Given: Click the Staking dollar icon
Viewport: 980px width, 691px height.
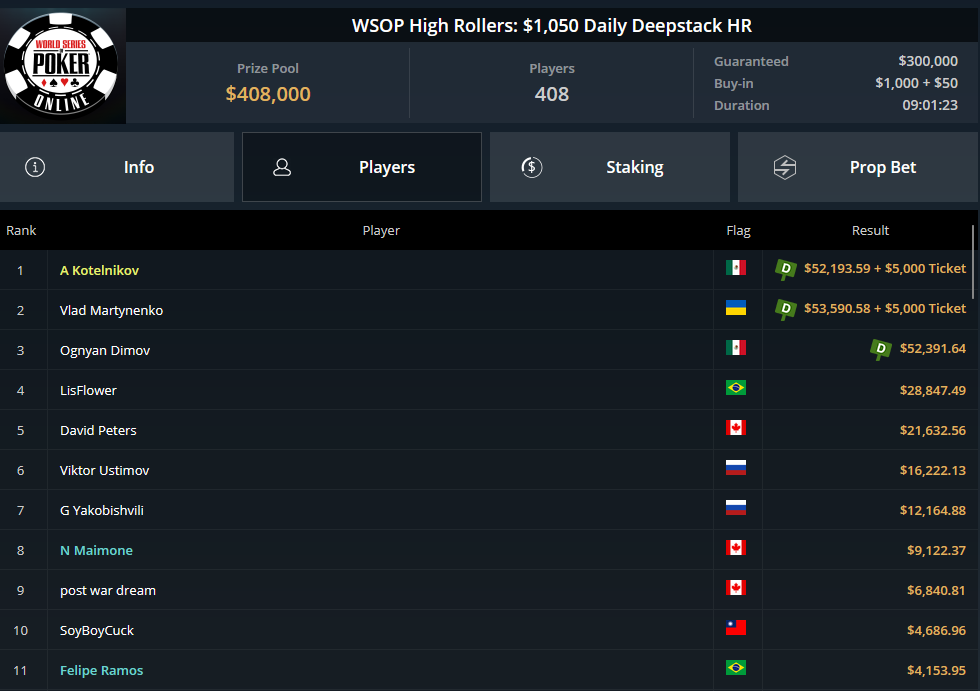Looking at the screenshot, I should tap(532, 167).
